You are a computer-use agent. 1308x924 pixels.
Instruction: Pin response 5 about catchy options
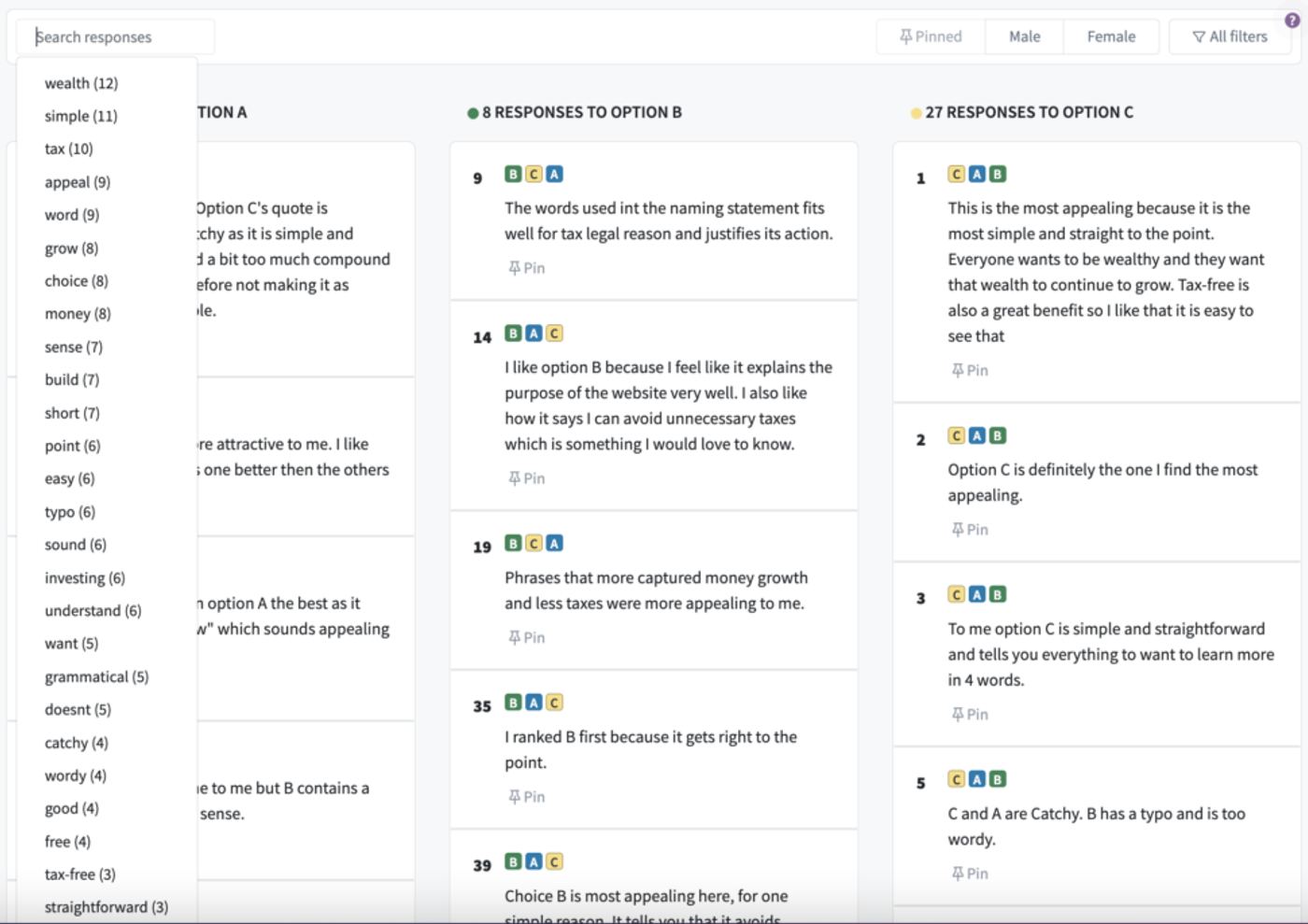point(970,874)
